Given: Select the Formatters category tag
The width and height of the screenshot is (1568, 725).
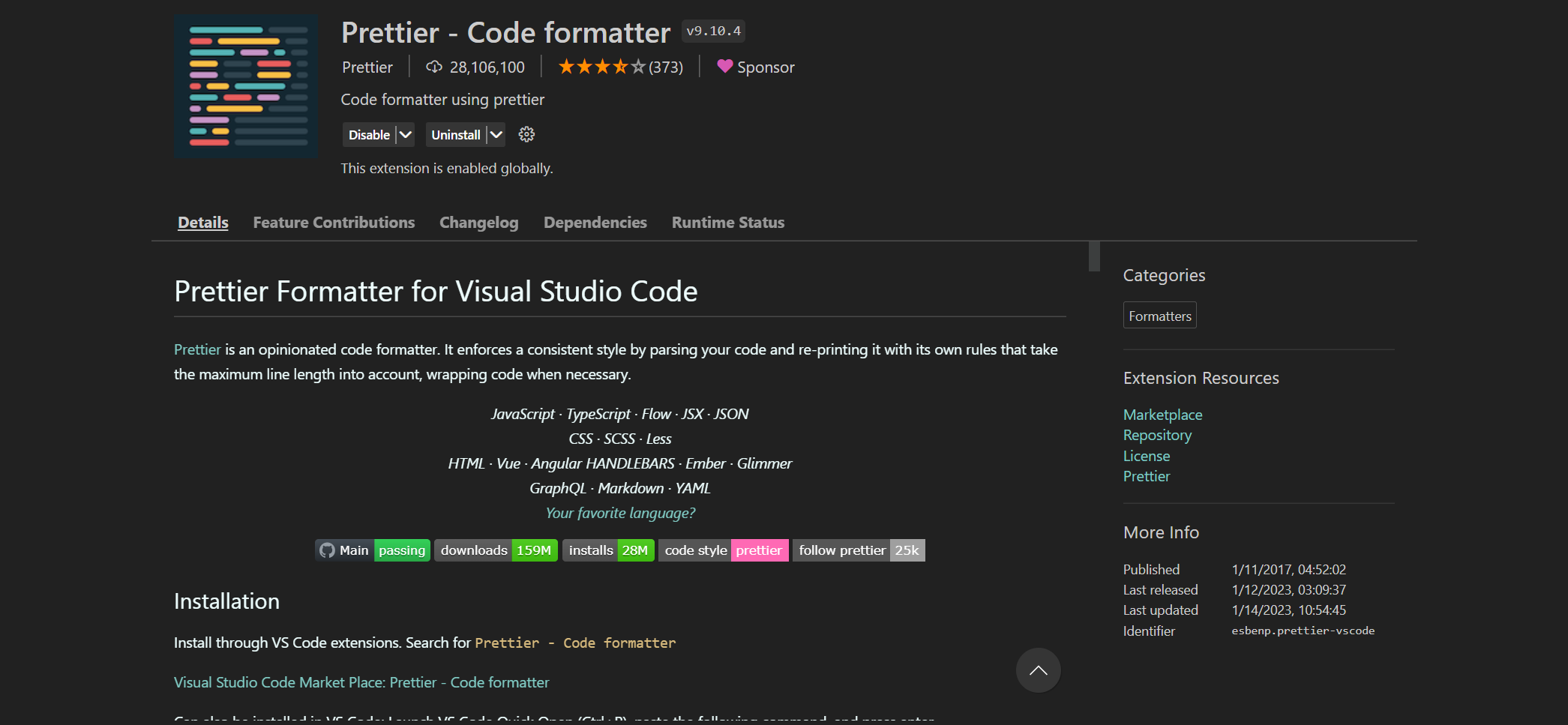Looking at the screenshot, I should pyautogui.click(x=1160, y=316).
